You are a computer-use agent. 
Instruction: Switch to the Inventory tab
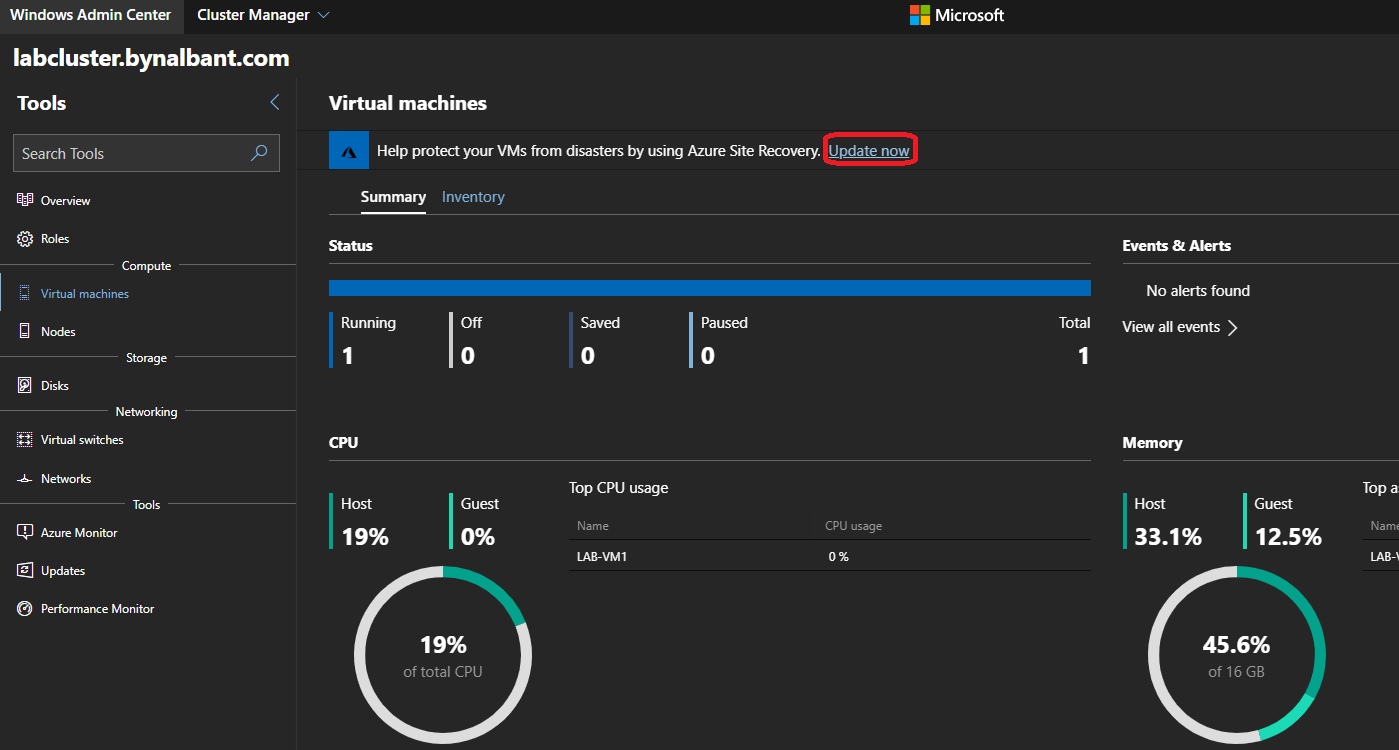[473, 197]
